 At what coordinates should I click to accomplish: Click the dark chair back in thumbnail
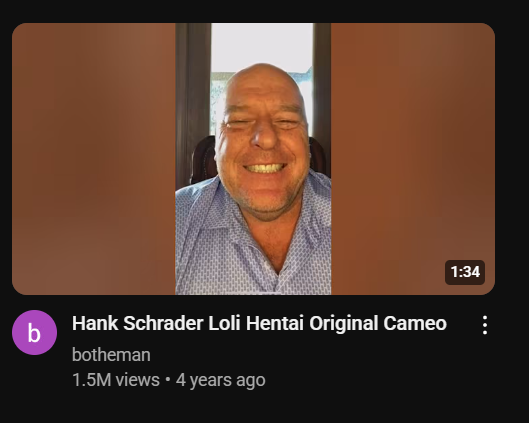point(204,159)
